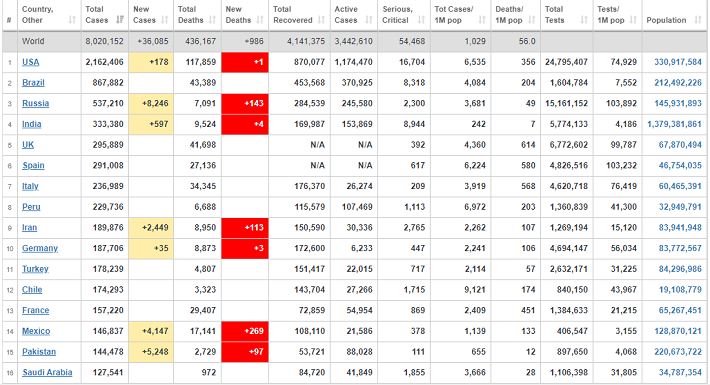This screenshot has height=385, width=710.
Task: Open the Brazil country link
Action: (x=34, y=83)
